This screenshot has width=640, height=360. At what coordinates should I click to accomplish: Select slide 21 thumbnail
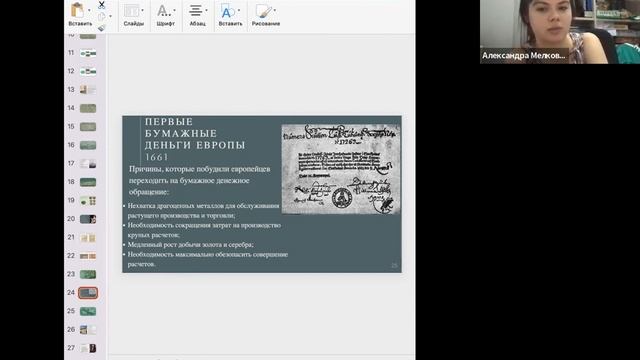click(88, 238)
